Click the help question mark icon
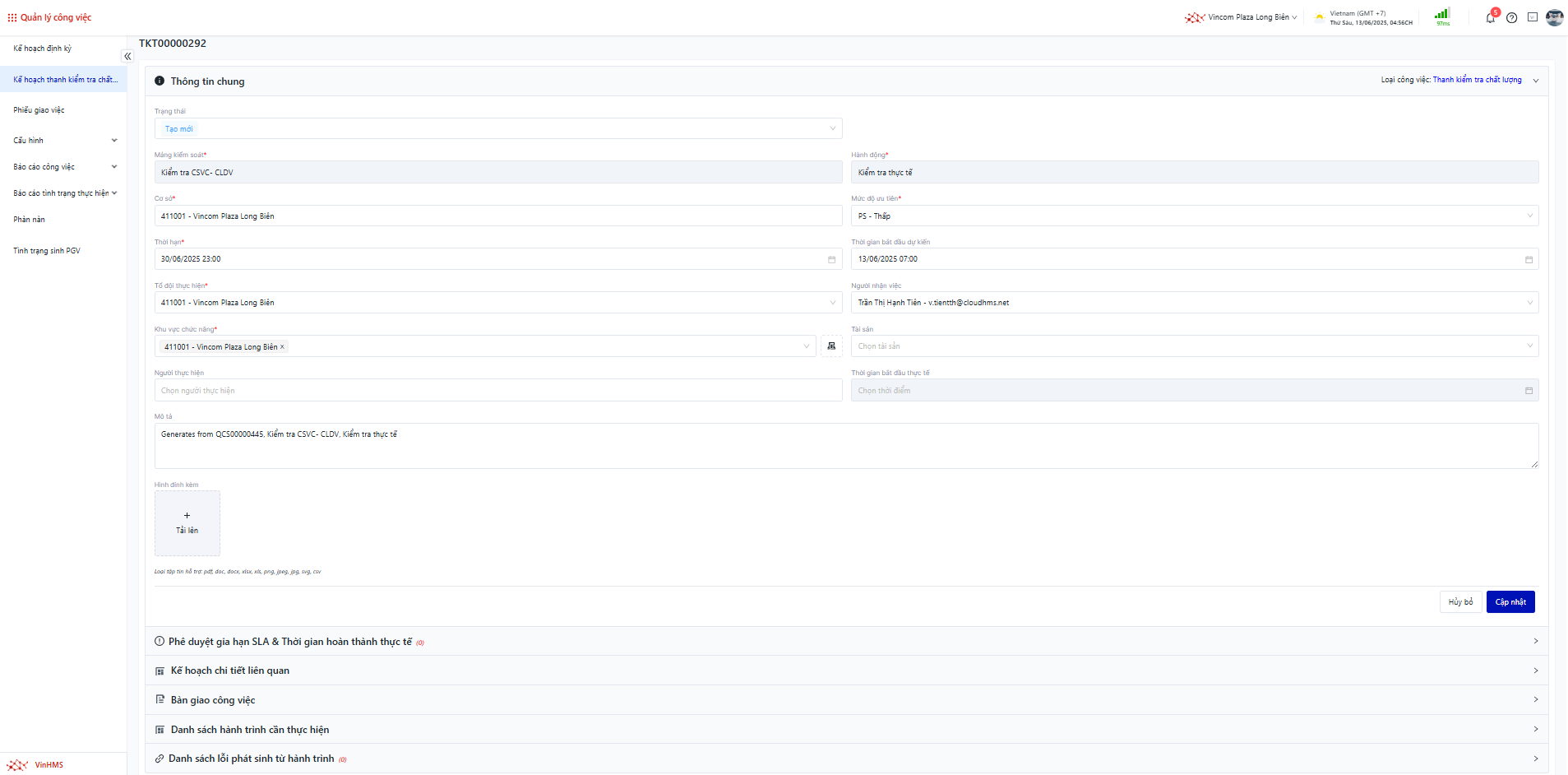The width and height of the screenshot is (1568, 775). coord(1511,17)
